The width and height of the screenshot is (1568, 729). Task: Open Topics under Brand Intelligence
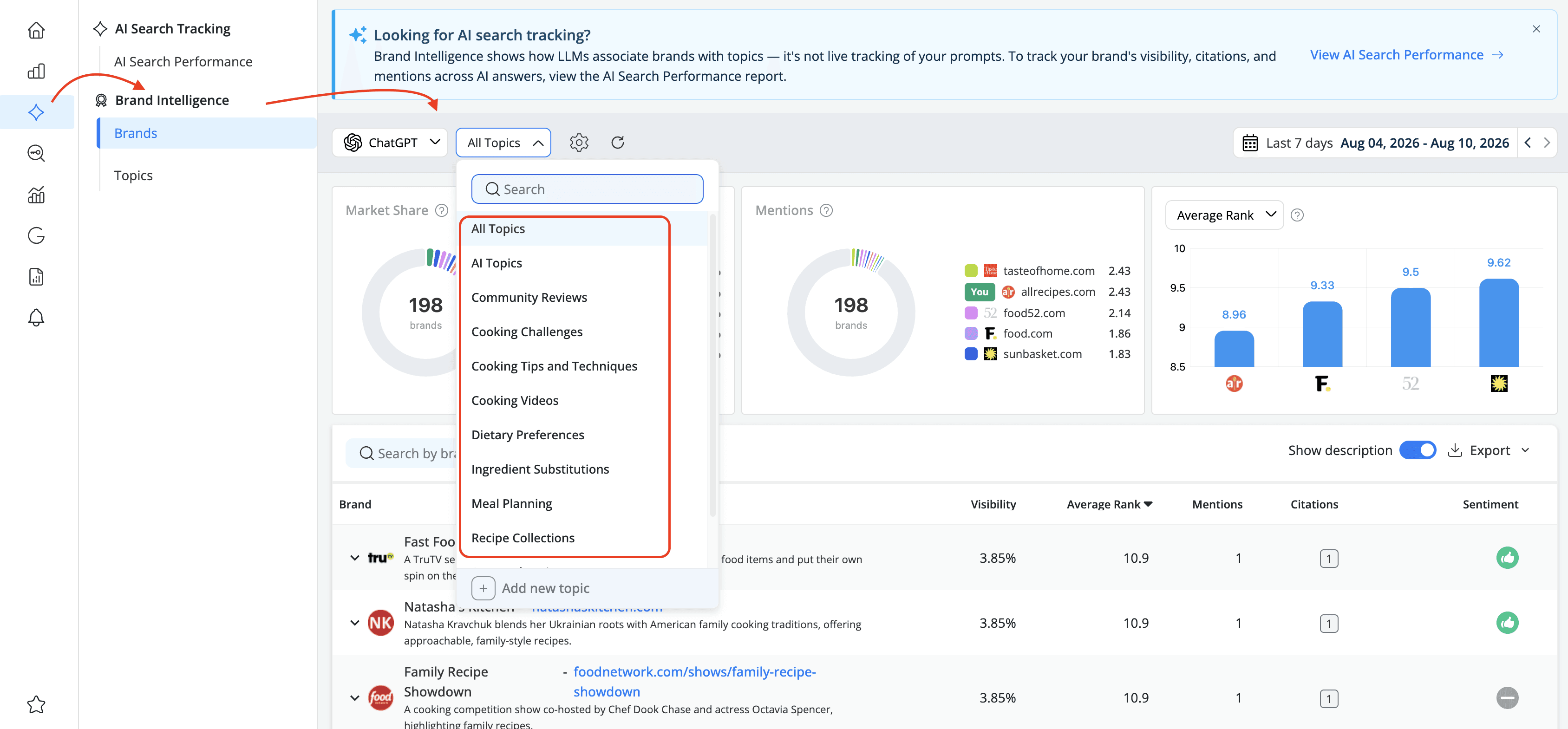(133, 175)
